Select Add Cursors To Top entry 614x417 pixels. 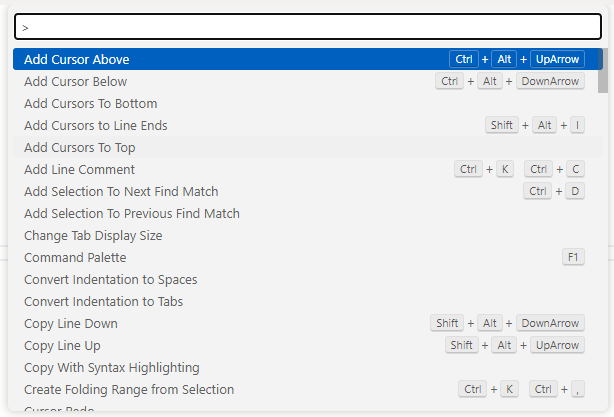click(80, 148)
